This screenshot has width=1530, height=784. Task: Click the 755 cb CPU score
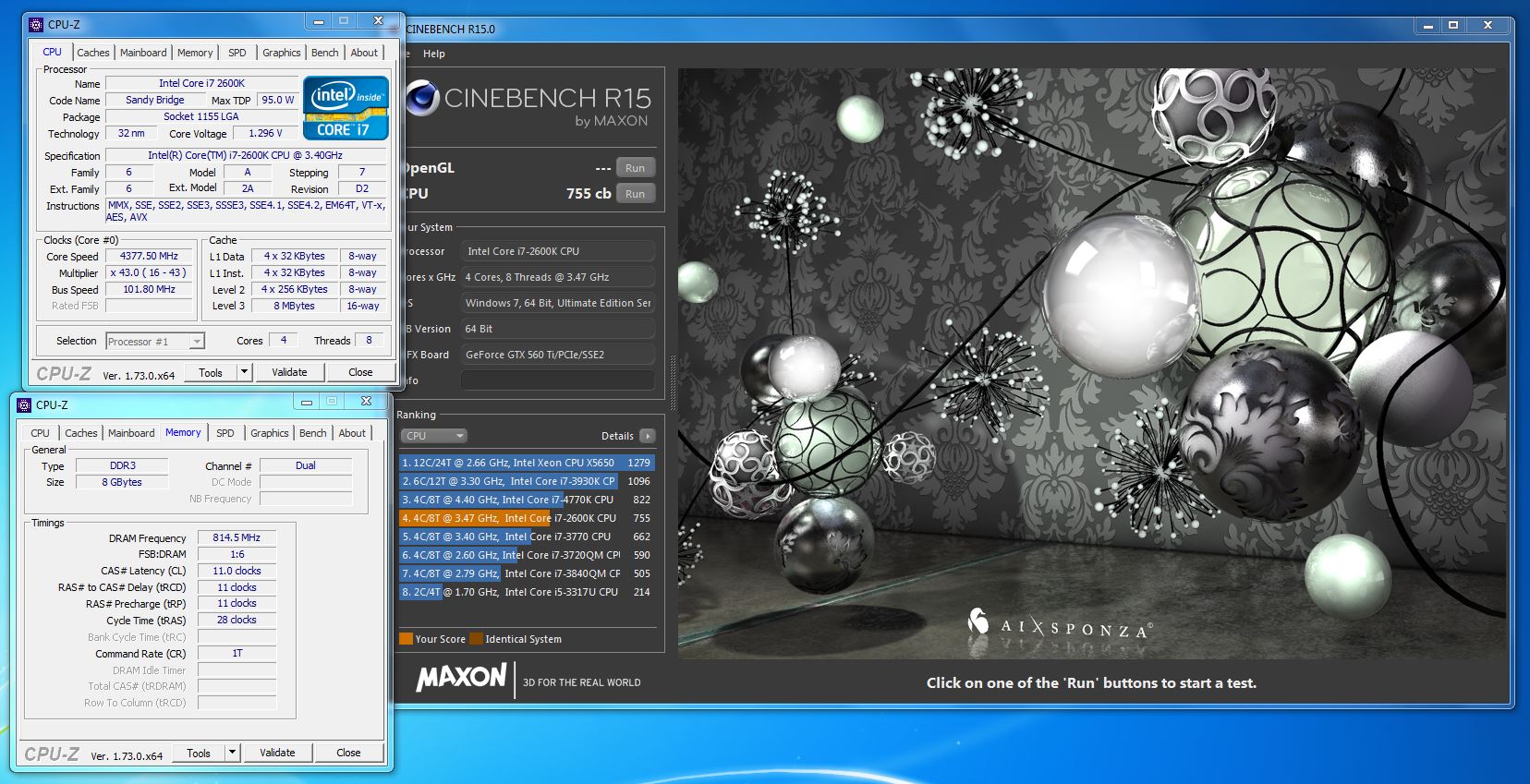589,194
